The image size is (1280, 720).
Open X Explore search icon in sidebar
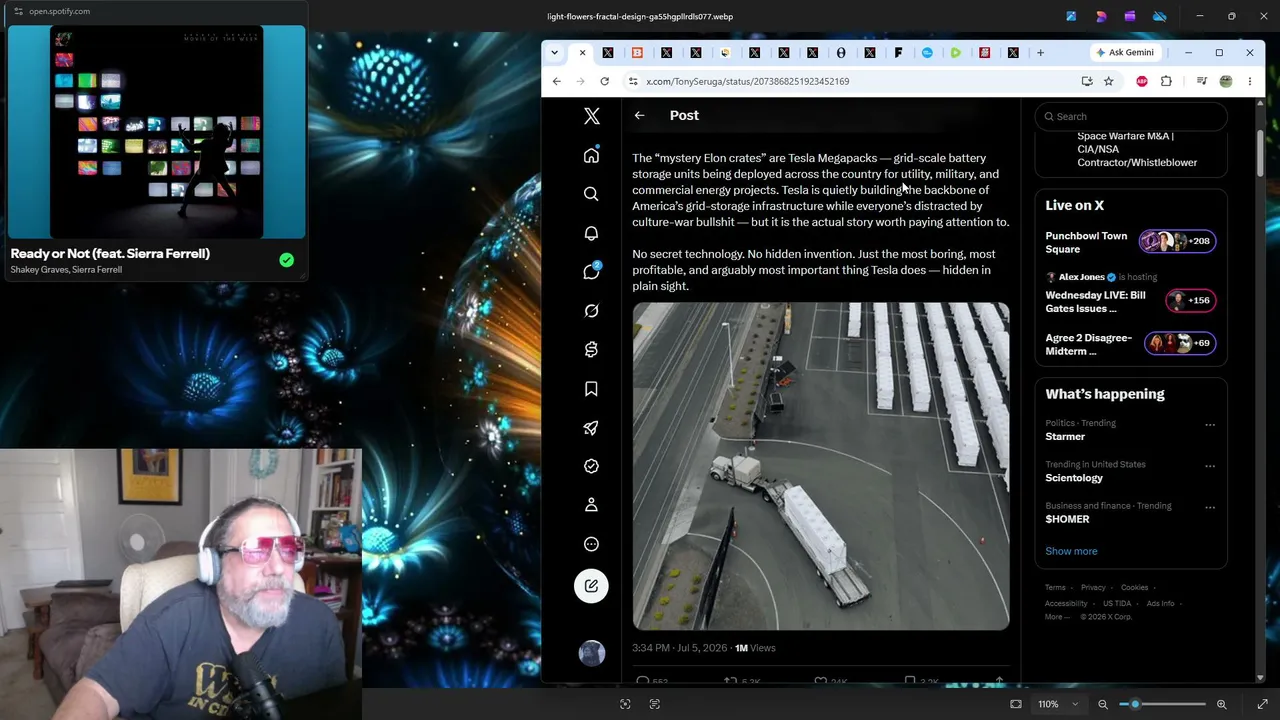click(591, 194)
